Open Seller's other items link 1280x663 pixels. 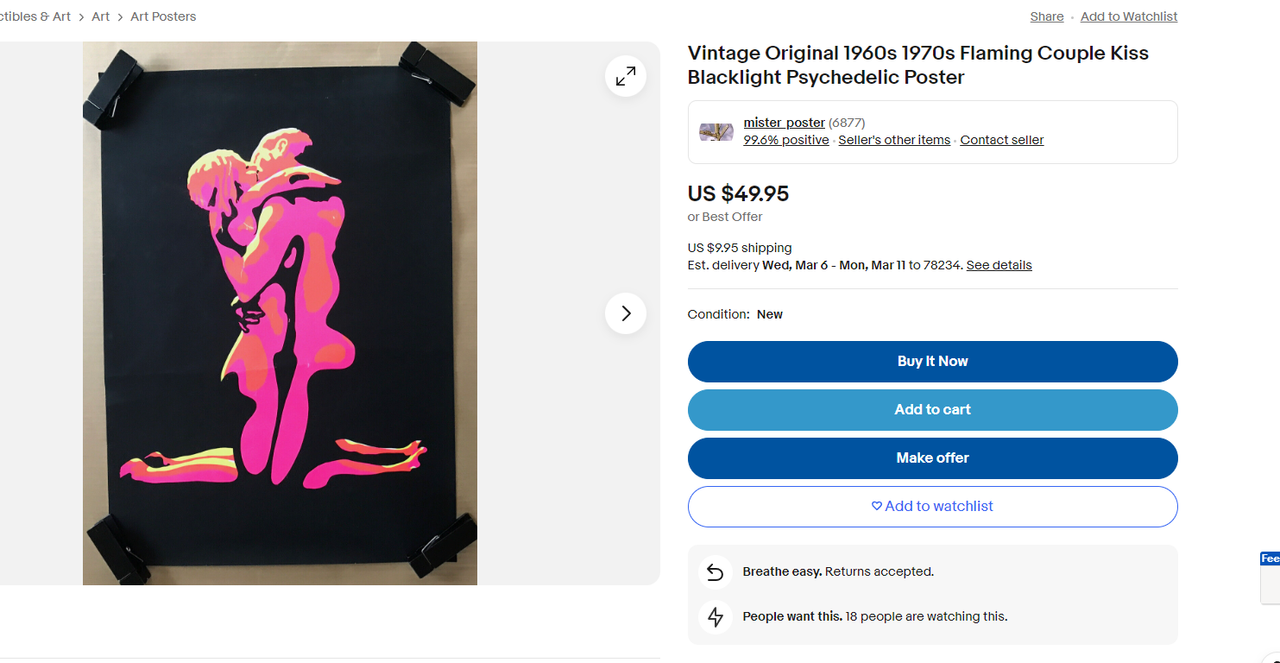click(x=894, y=140)
